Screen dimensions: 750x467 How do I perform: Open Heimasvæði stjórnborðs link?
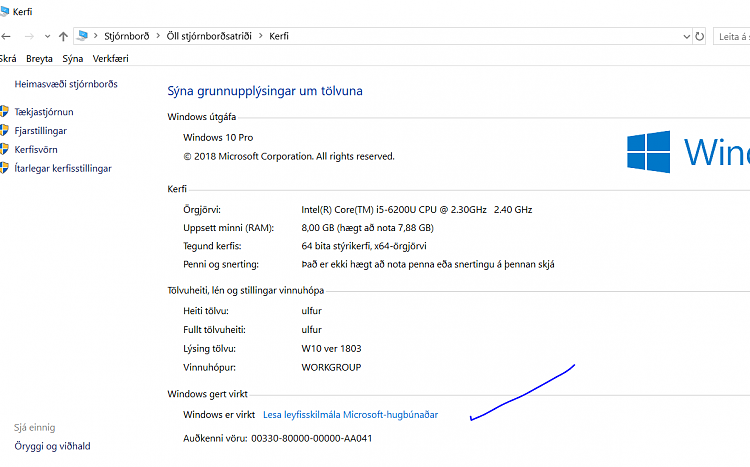coord(66,84)
